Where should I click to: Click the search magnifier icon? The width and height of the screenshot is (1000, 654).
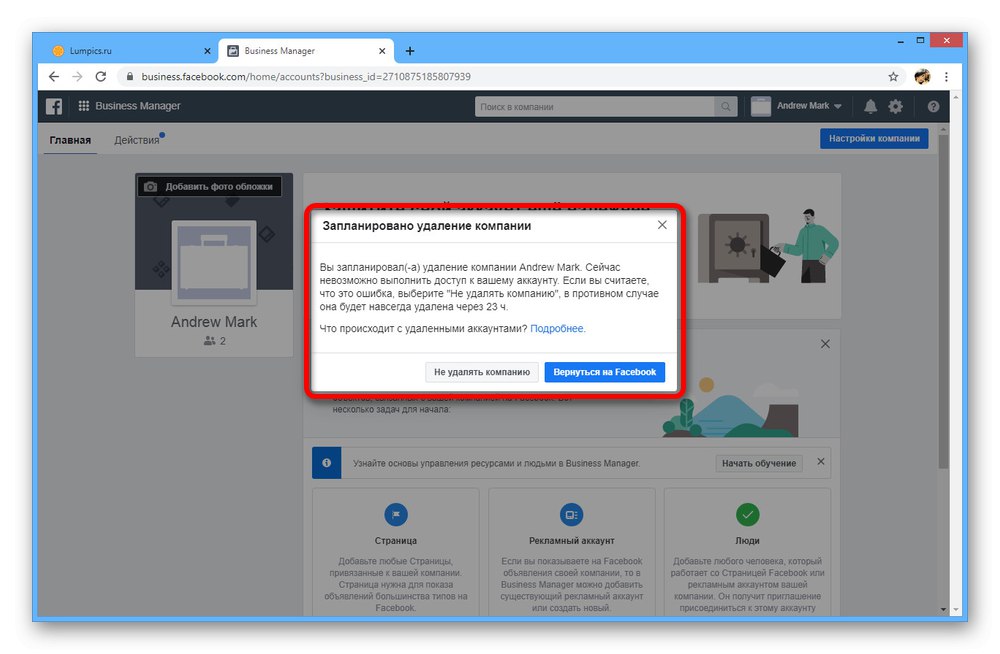point(726,107)
